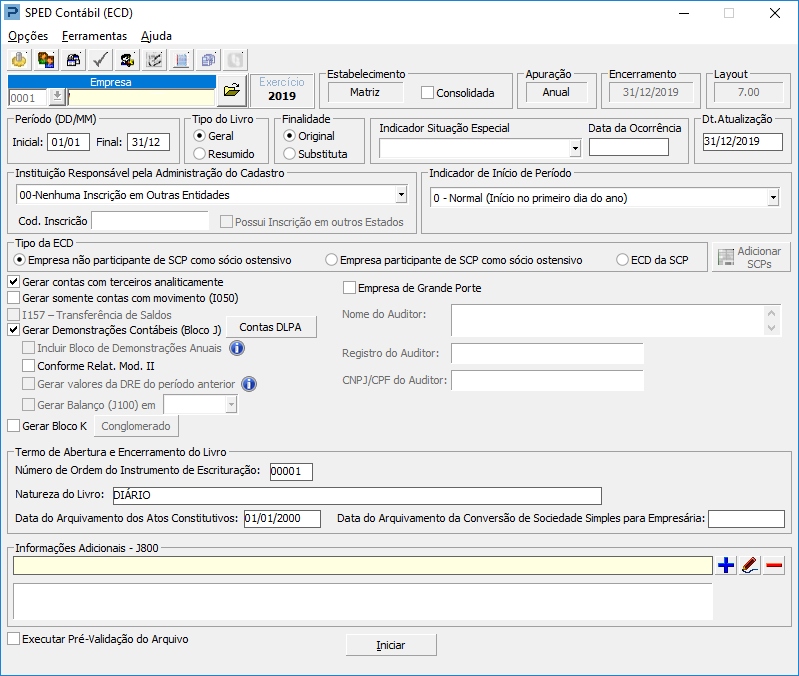Click the Empresa code field 0001
799x676 pixels.
pos(28,97)
